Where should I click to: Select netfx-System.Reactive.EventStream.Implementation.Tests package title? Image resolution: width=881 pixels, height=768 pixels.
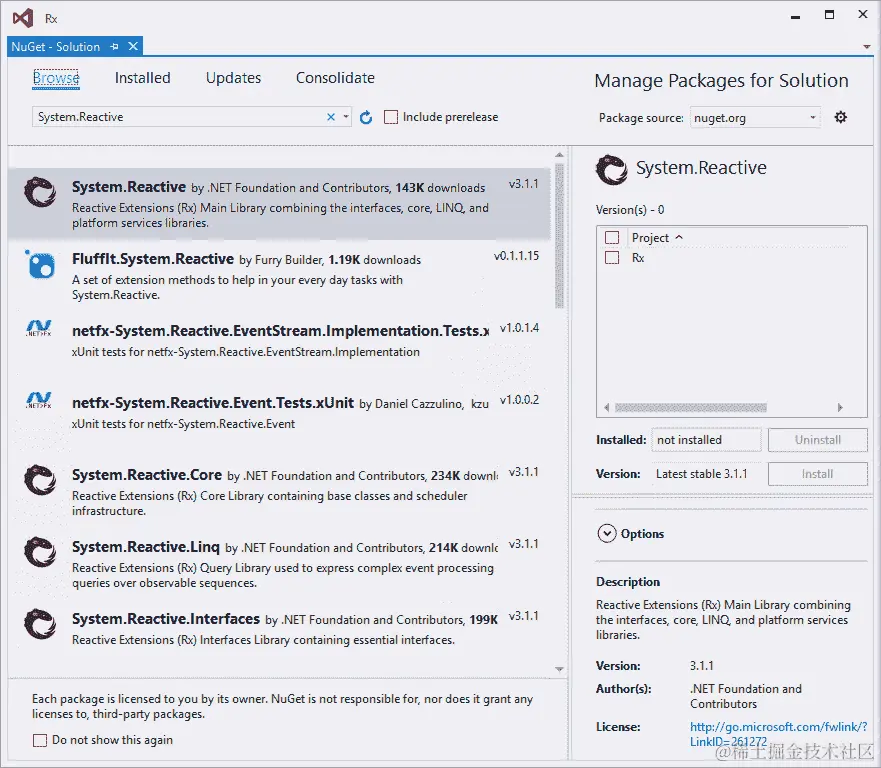click(x=280, y=331)
